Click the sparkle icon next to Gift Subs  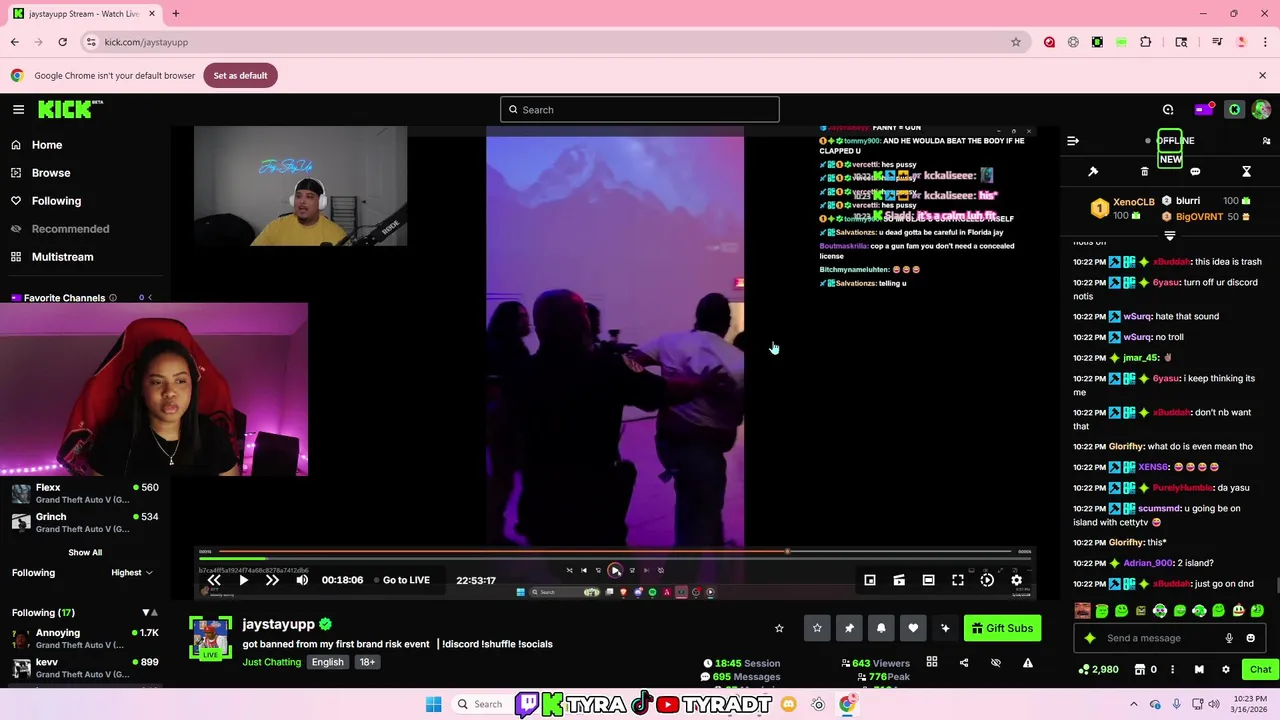coord(945,628)
